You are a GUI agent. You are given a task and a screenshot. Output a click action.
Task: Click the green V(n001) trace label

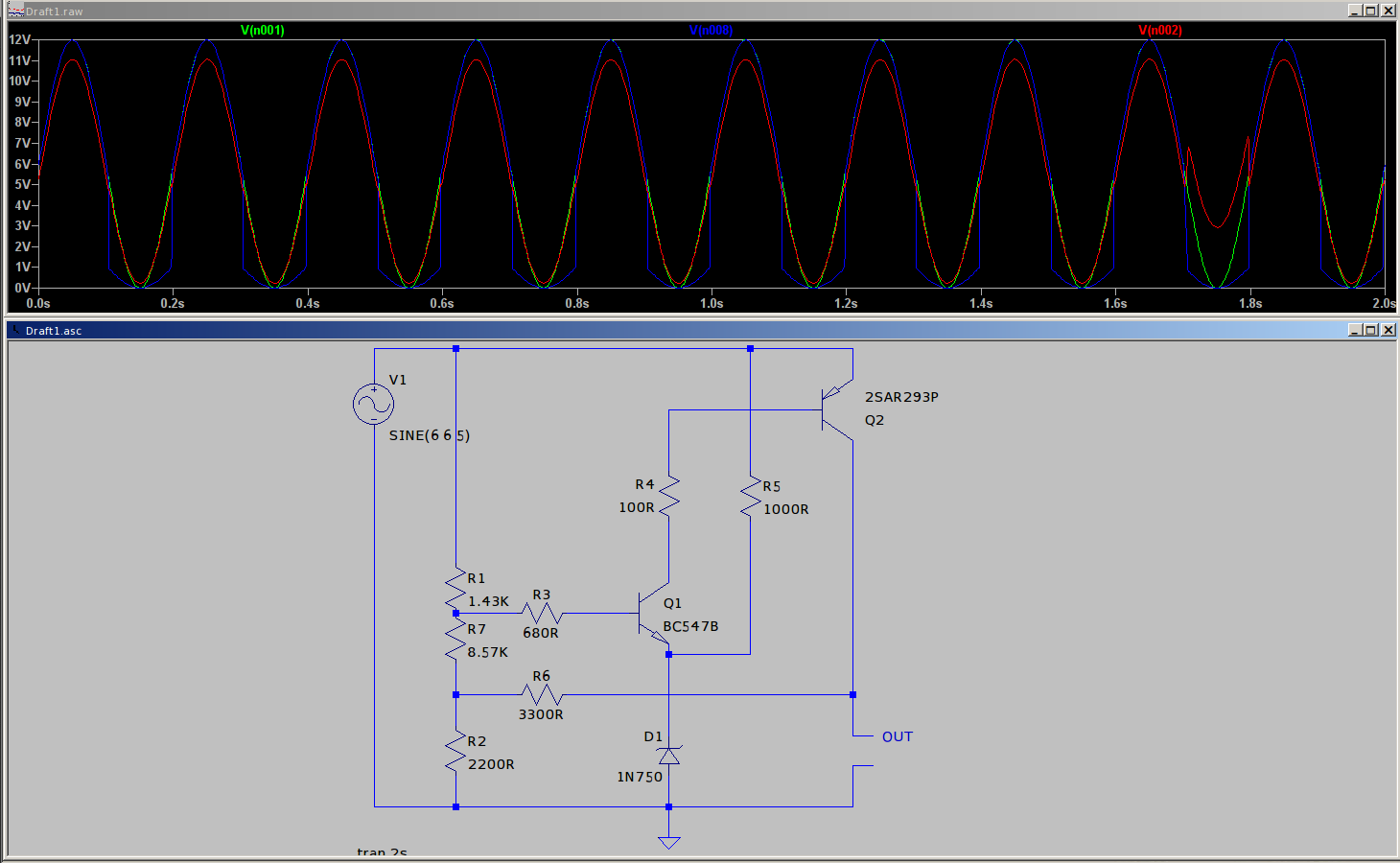click(x=262, y=31)
